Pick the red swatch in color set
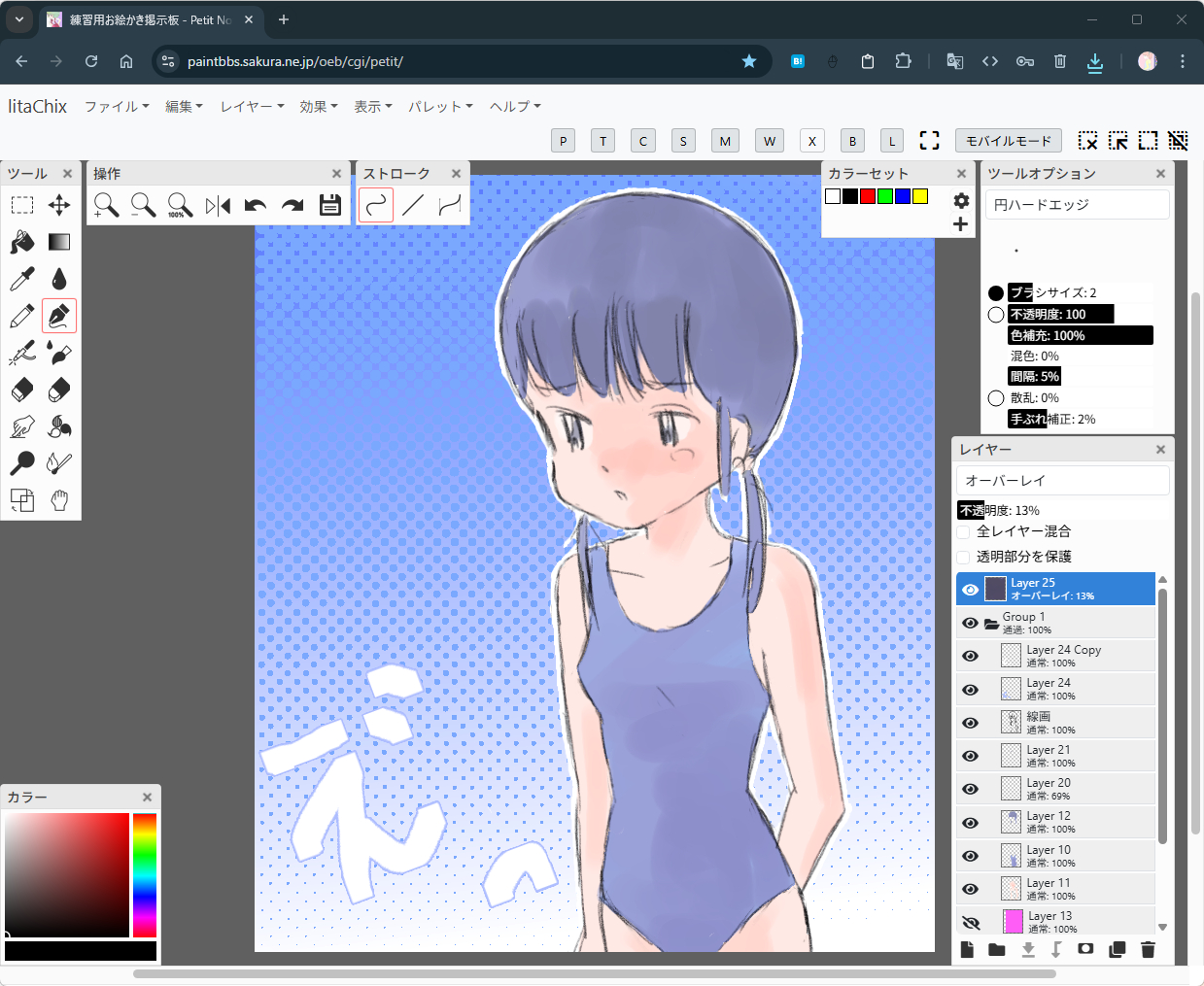 pos(868,196)
